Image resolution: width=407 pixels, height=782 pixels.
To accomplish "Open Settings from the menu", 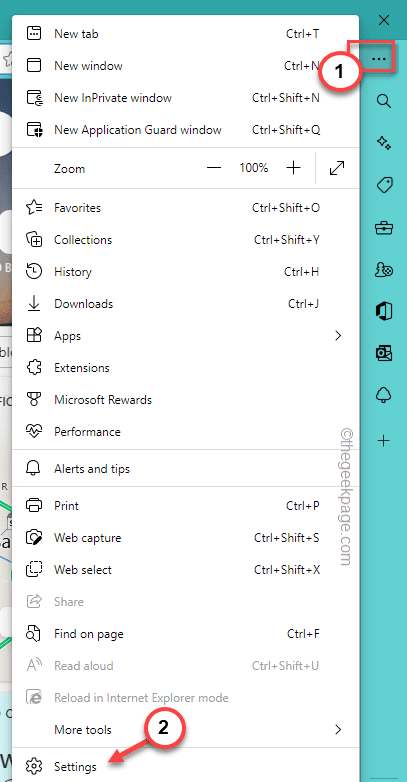I will (186, 766).
